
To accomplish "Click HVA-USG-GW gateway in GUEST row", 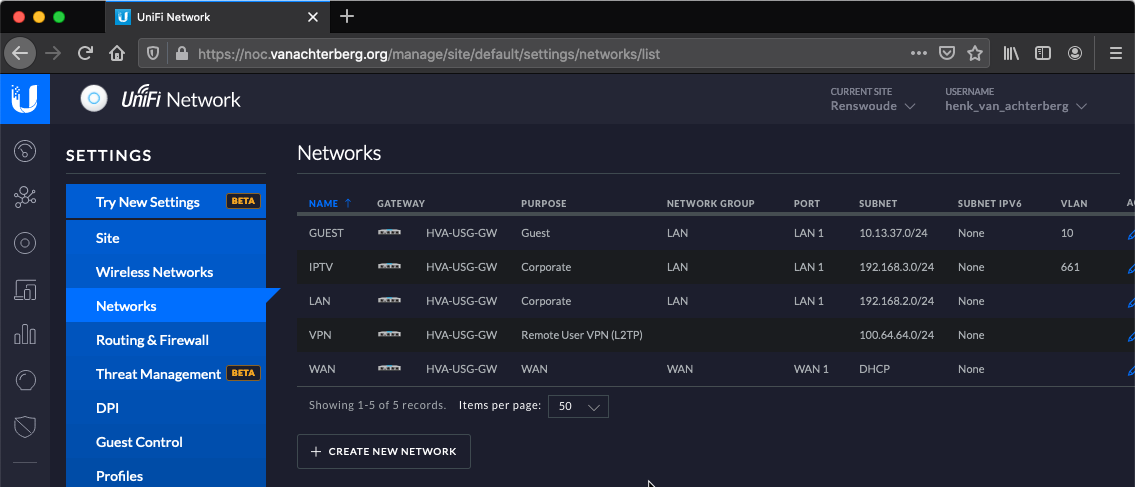I will [x=462, y=233].
